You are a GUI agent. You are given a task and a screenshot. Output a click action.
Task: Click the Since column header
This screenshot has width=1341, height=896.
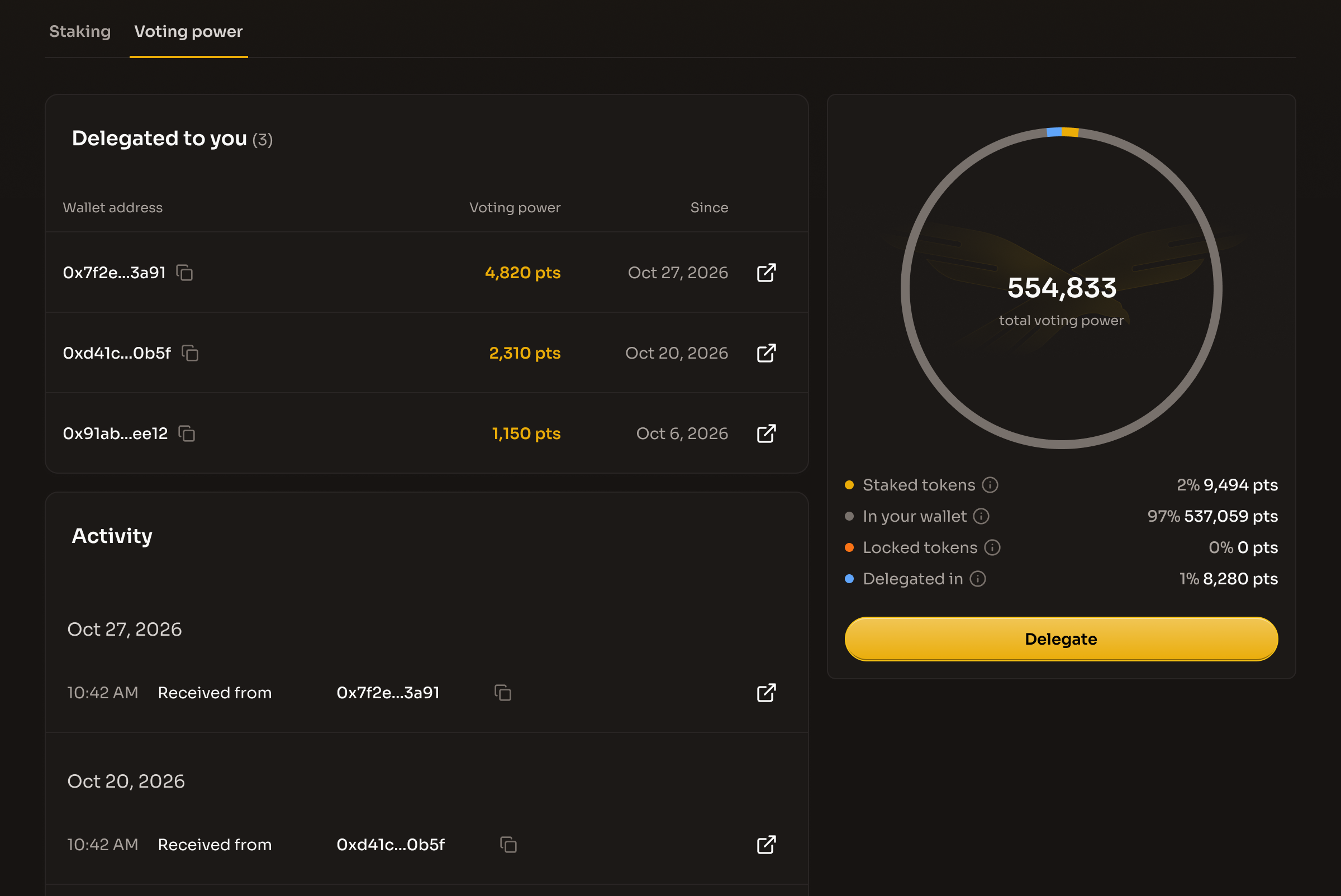[x=710, y=207]
